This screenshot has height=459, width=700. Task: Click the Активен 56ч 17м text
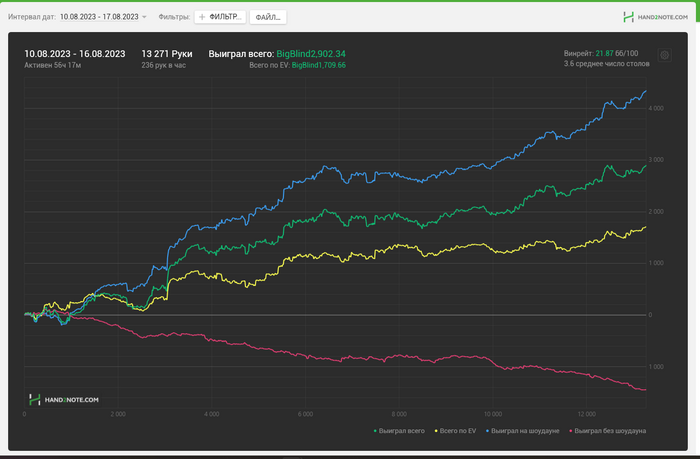point(53,65)
